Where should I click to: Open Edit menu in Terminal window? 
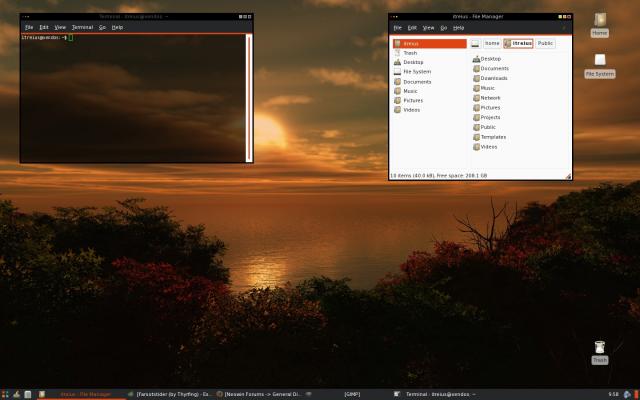point(44,27)
